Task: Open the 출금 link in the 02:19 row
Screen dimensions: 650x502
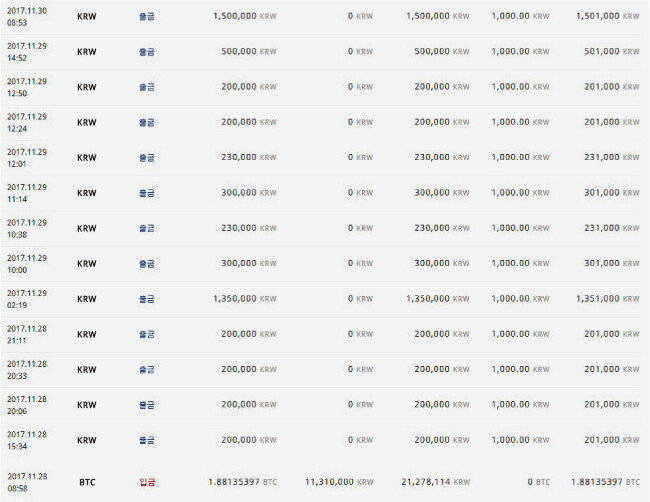Action: [147, 299]
